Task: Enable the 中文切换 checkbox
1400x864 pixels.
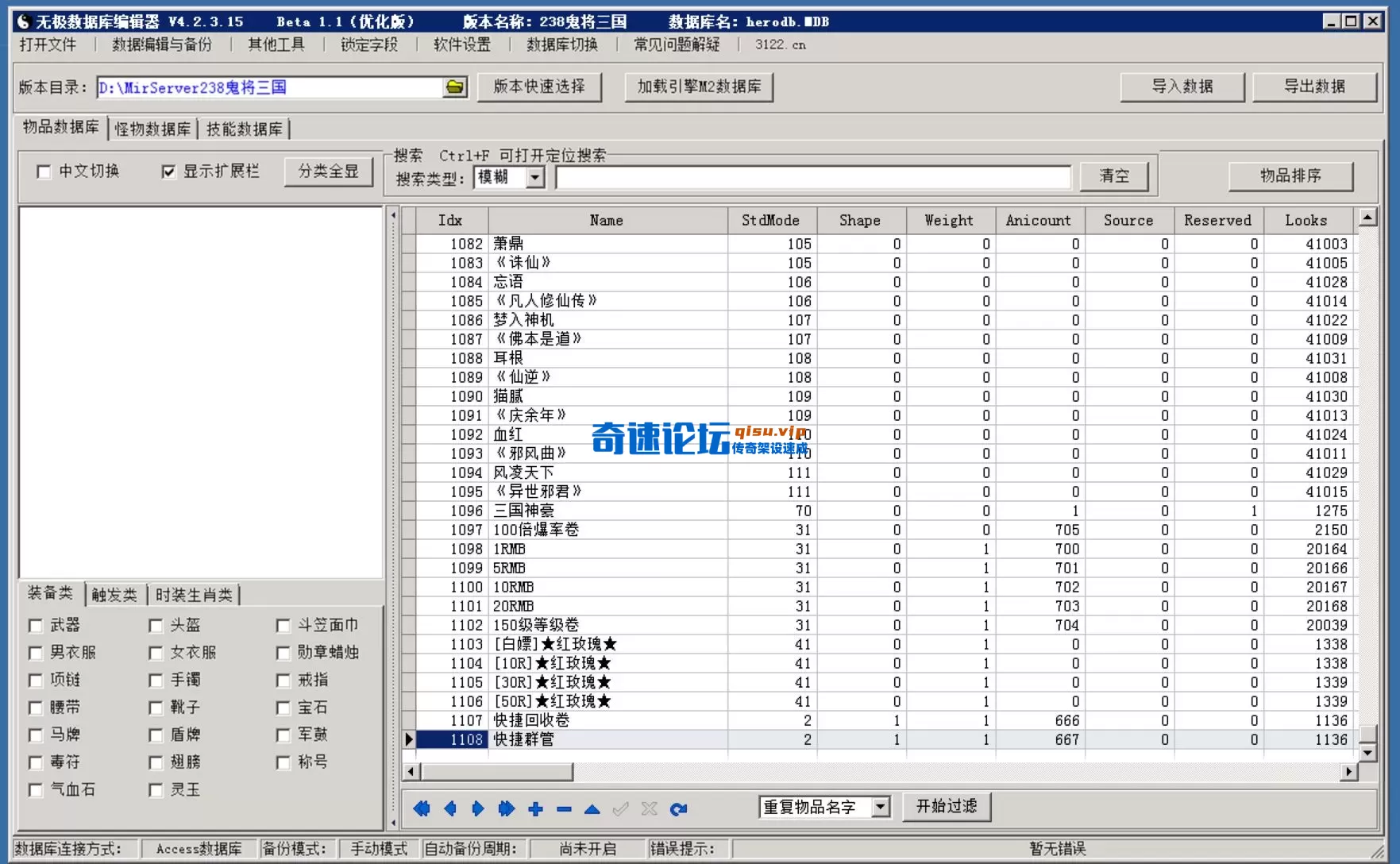Action: (x=44, y=172)
